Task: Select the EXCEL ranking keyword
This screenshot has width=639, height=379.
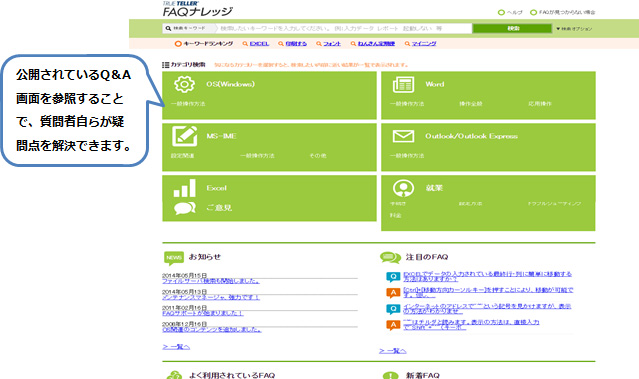Action: pyautogui.click(x=259, y=44)
